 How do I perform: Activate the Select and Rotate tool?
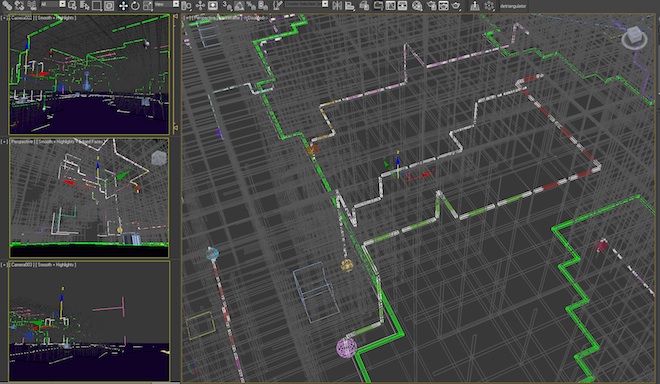coord(135,5)
